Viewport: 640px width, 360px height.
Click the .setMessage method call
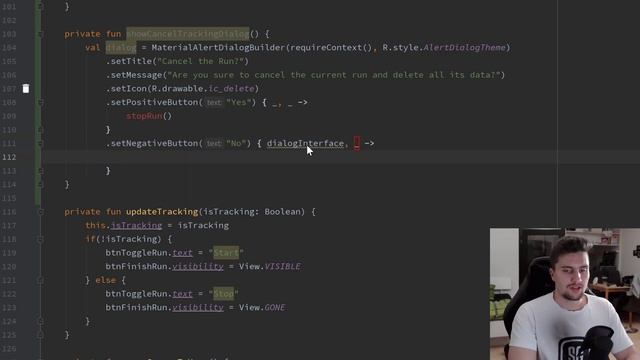pyautogui.click(x=134, y=75)
